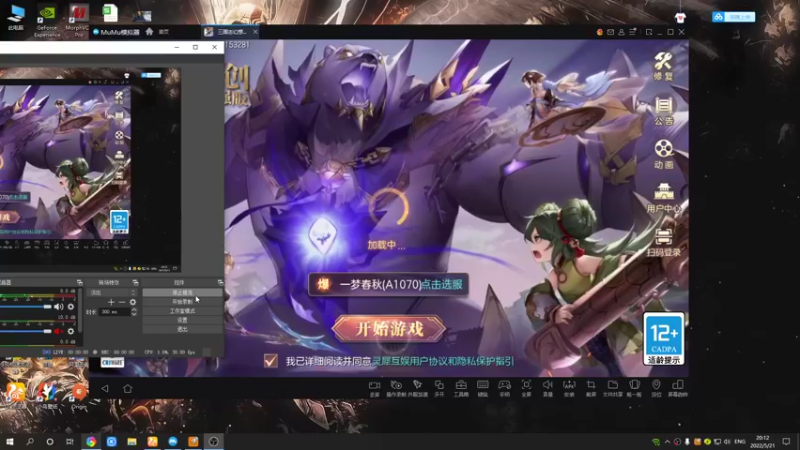This screenshot has width=800, height=450.
Task: Open the 扫码登录 QR login icon
Action: tap(663, 242)
